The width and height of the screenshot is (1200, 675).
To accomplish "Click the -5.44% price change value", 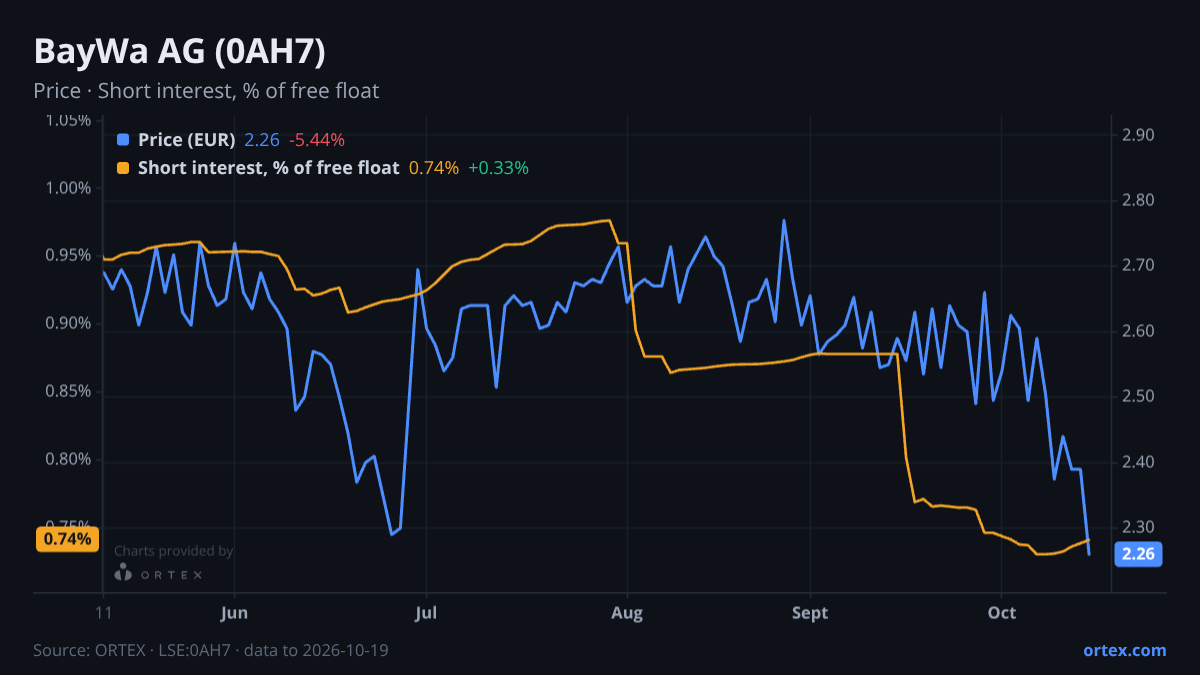I will point(317,140).
